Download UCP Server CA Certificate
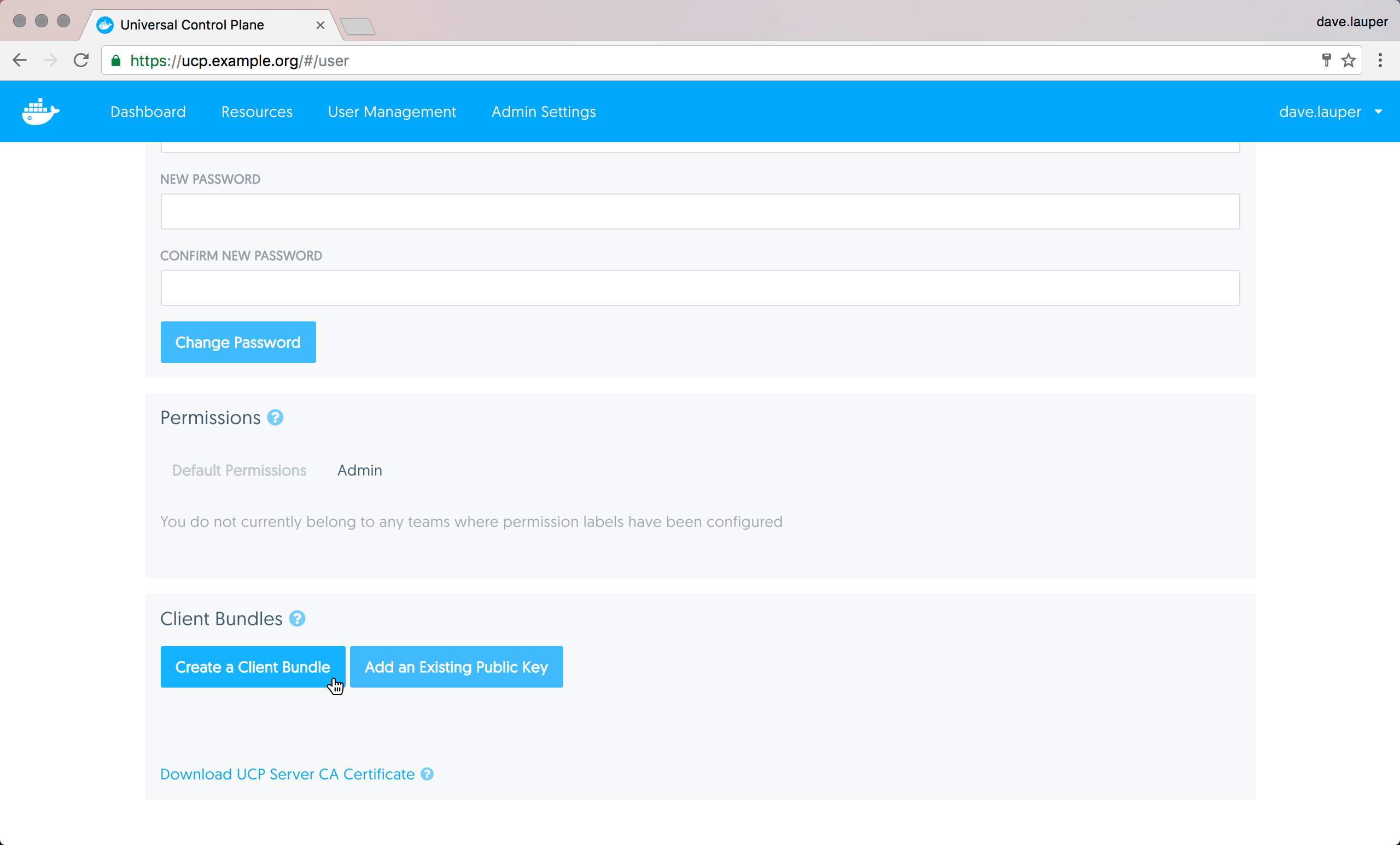Viewport: 1400px width, 845px height. 287,774
